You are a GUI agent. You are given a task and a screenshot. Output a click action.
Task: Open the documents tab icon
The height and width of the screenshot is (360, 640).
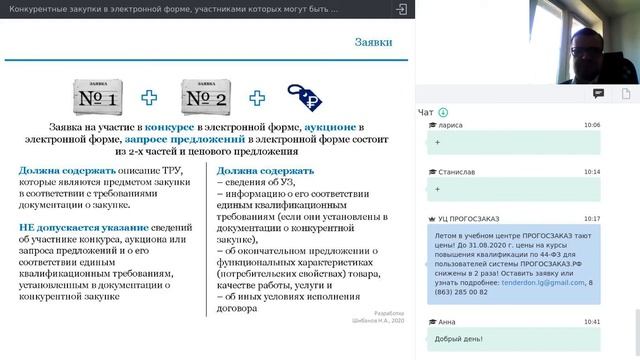[x=626, y=94]
